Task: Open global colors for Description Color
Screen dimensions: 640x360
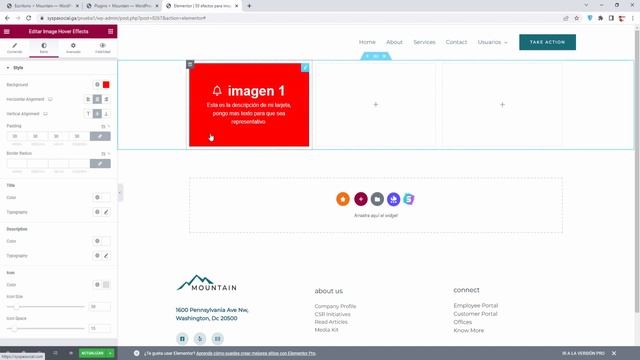Action: (x=97, y=241)
